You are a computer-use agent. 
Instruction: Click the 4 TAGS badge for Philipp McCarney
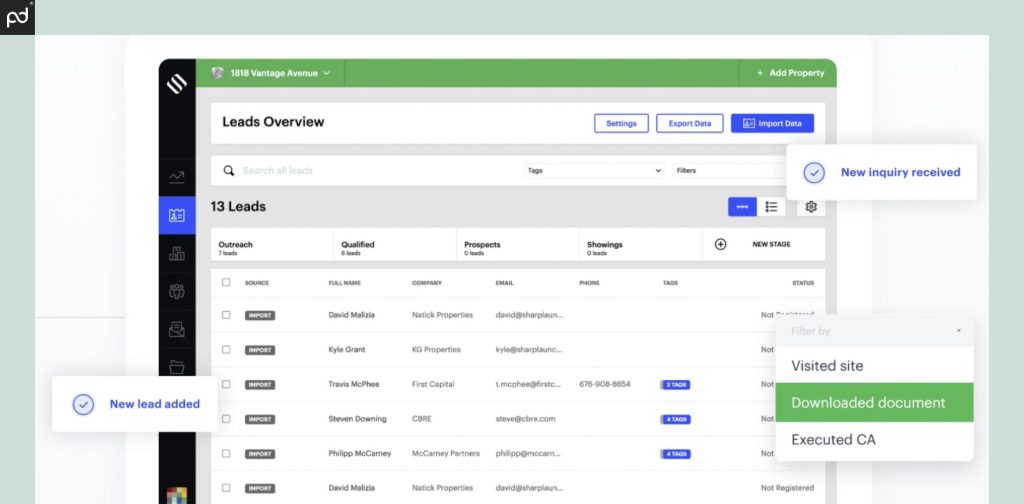coord(675,454)
